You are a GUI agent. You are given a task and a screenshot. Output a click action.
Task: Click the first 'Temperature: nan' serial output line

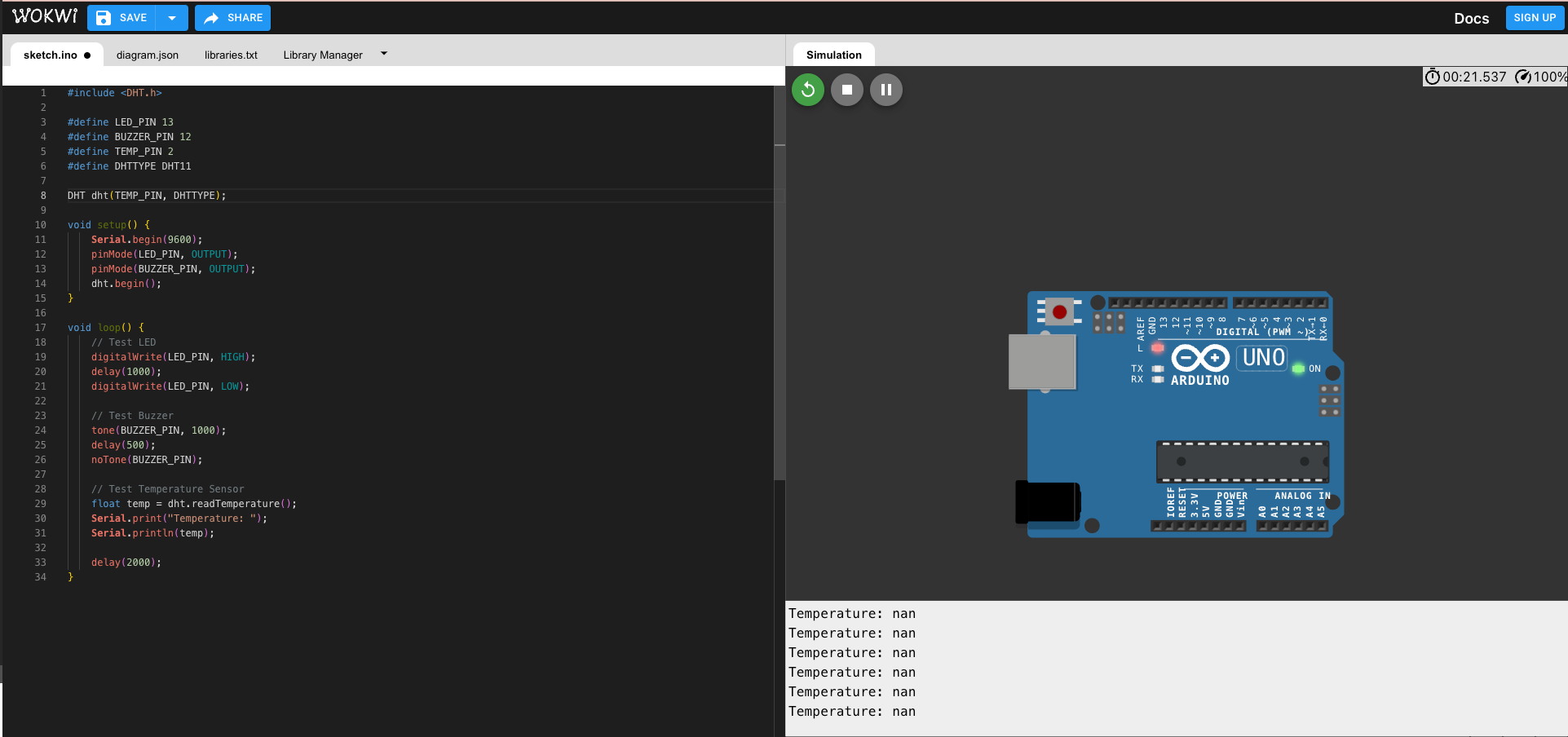[x=852, y=614]
